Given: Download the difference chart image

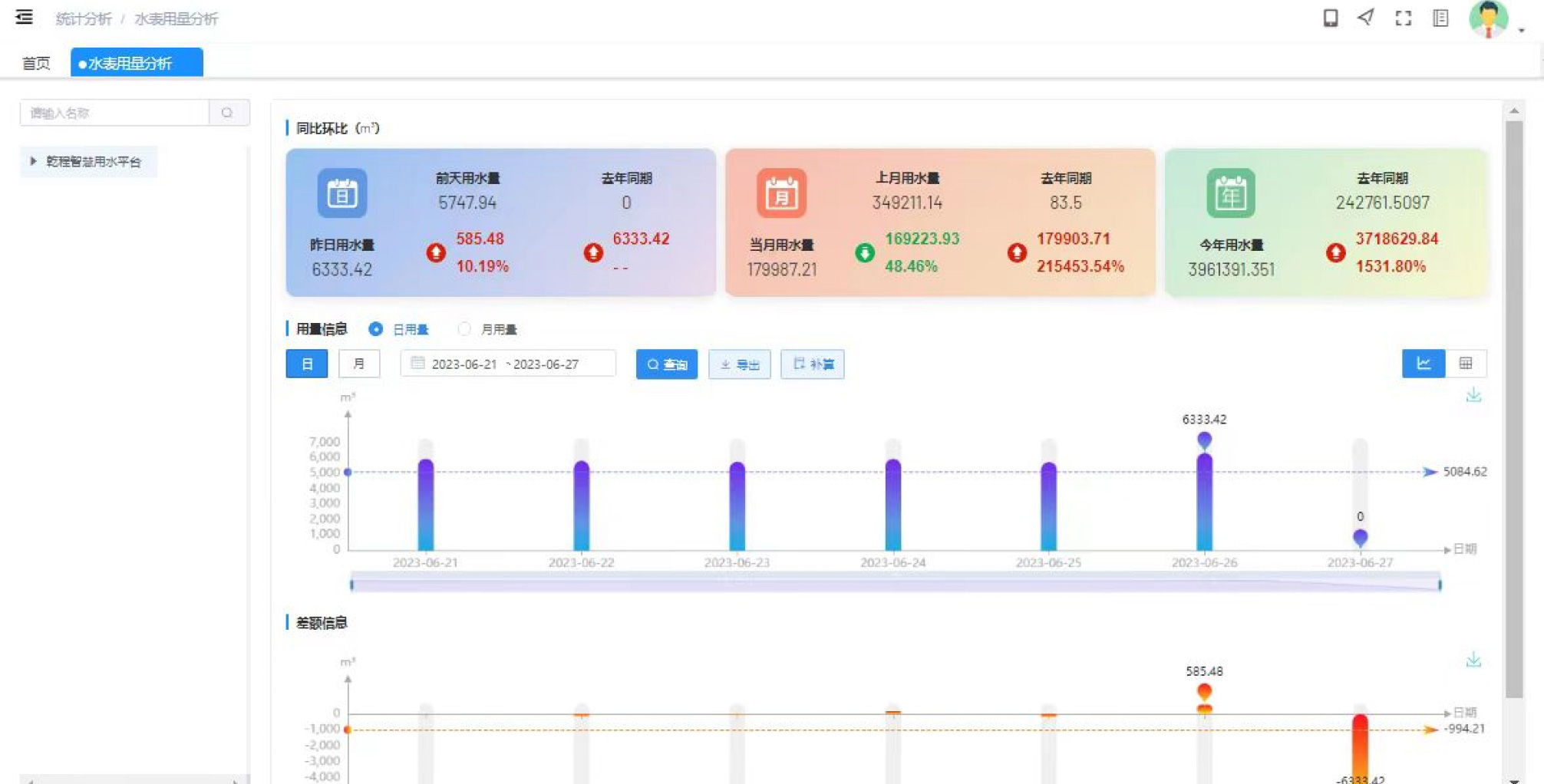Looking at the screenshot, I should 1473,660.
